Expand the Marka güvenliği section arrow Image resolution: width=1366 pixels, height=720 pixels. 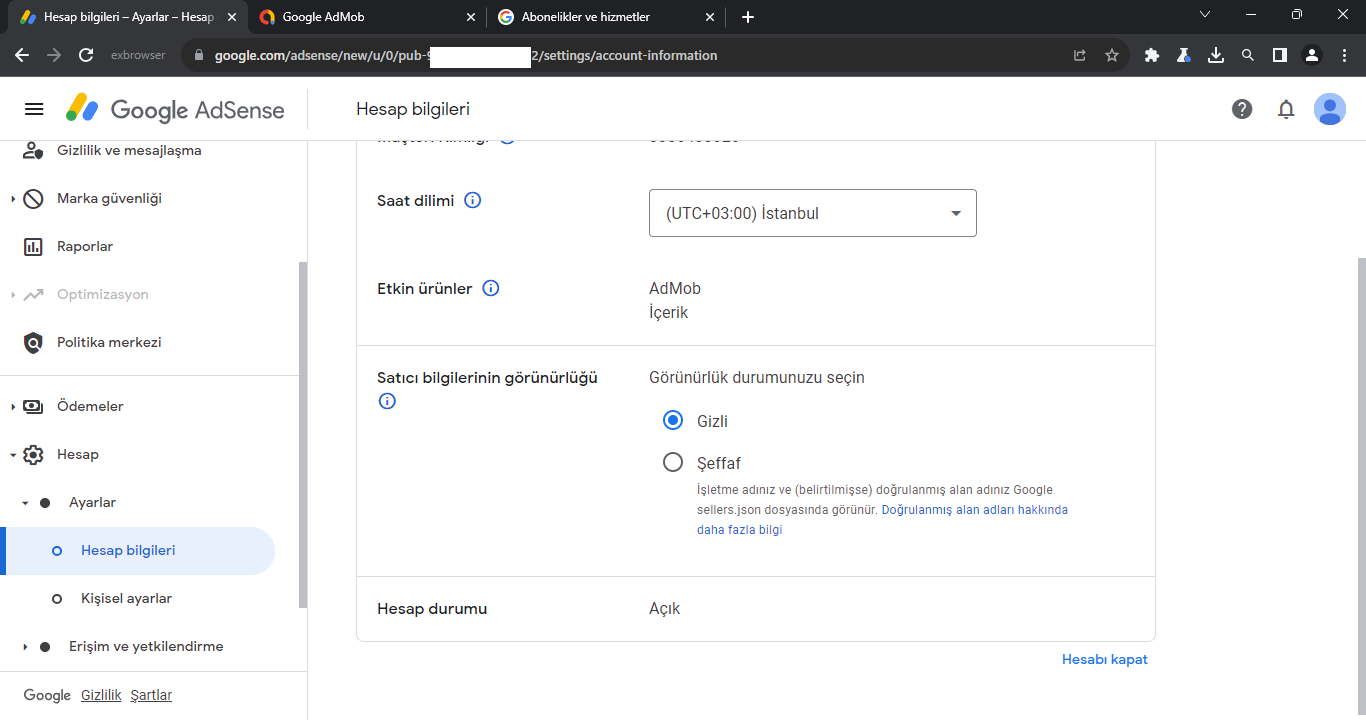click(13, 199)
